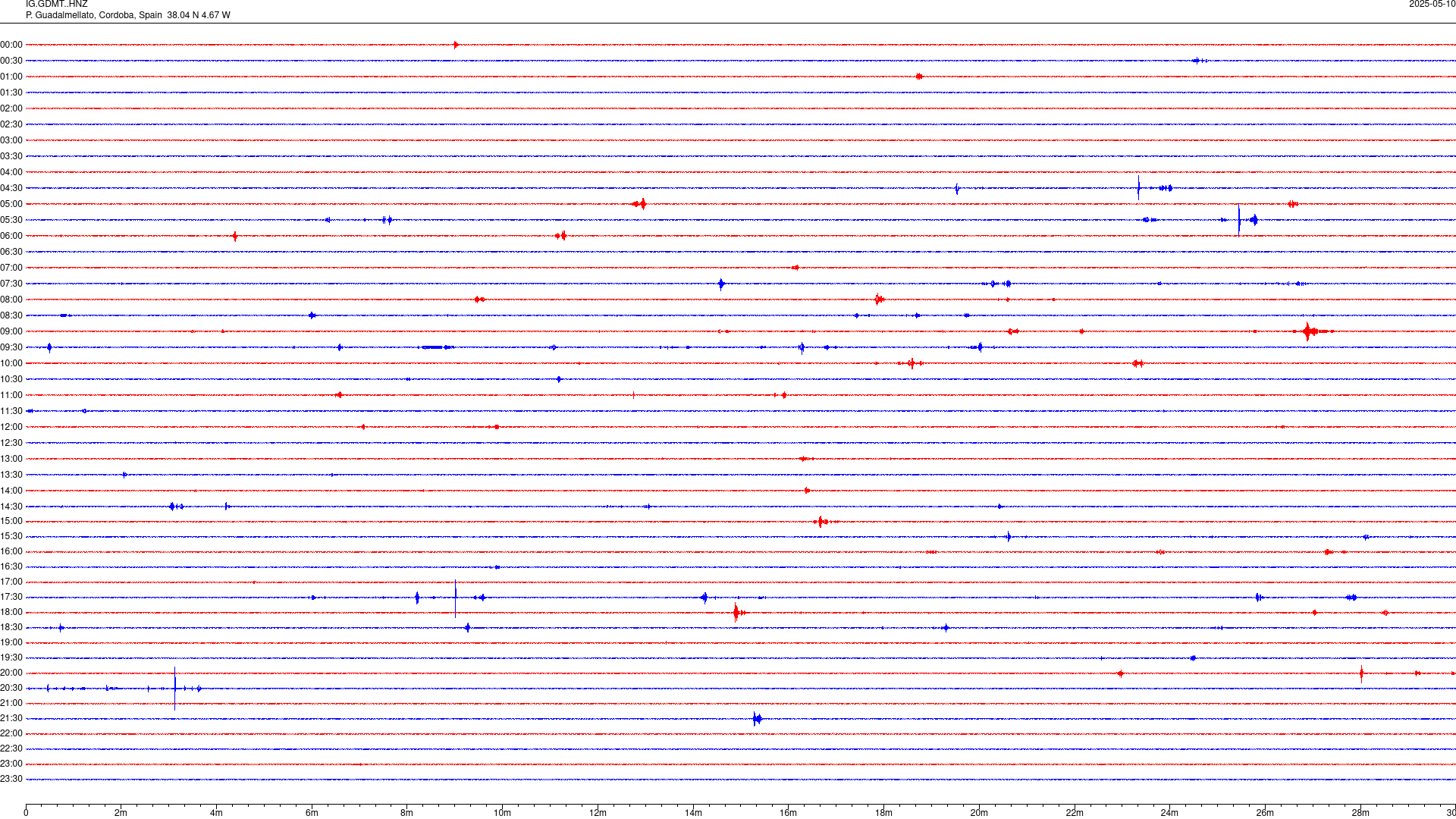
Task: Click the date label 2025-05-10
Action: pyautogui.click(x=1432, y=5)
